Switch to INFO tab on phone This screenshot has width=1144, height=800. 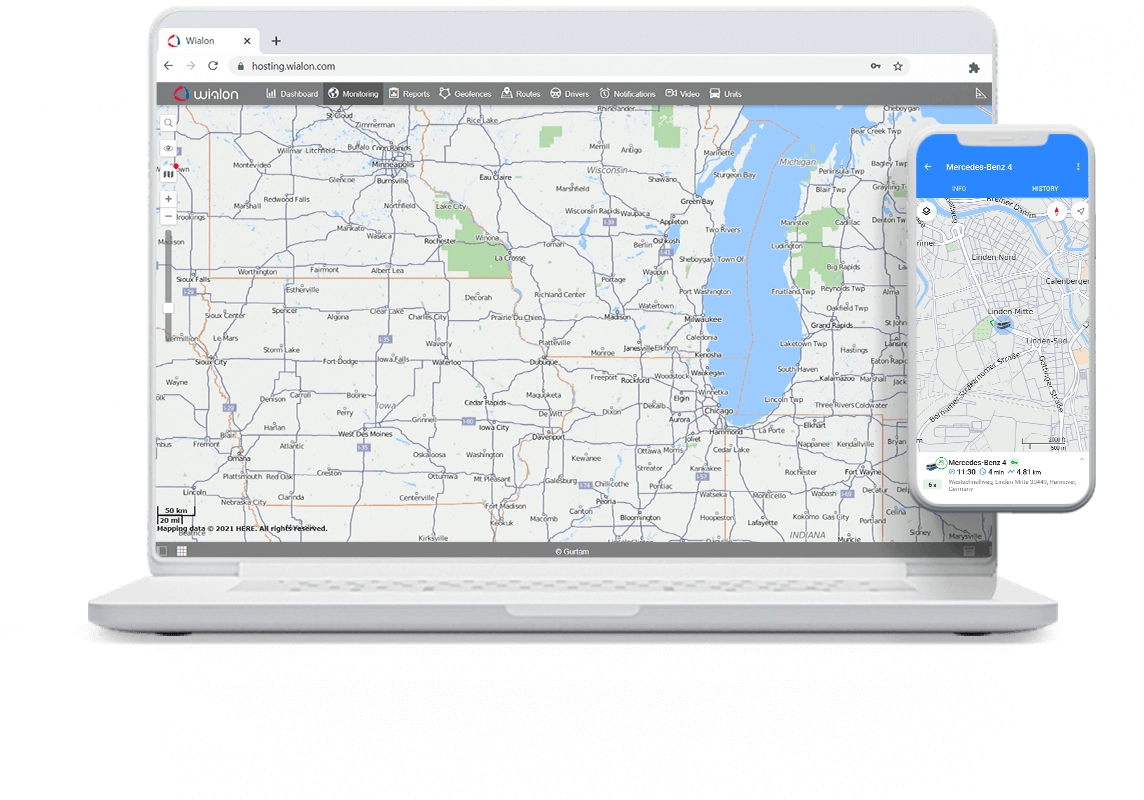click(x=959, y=188)
